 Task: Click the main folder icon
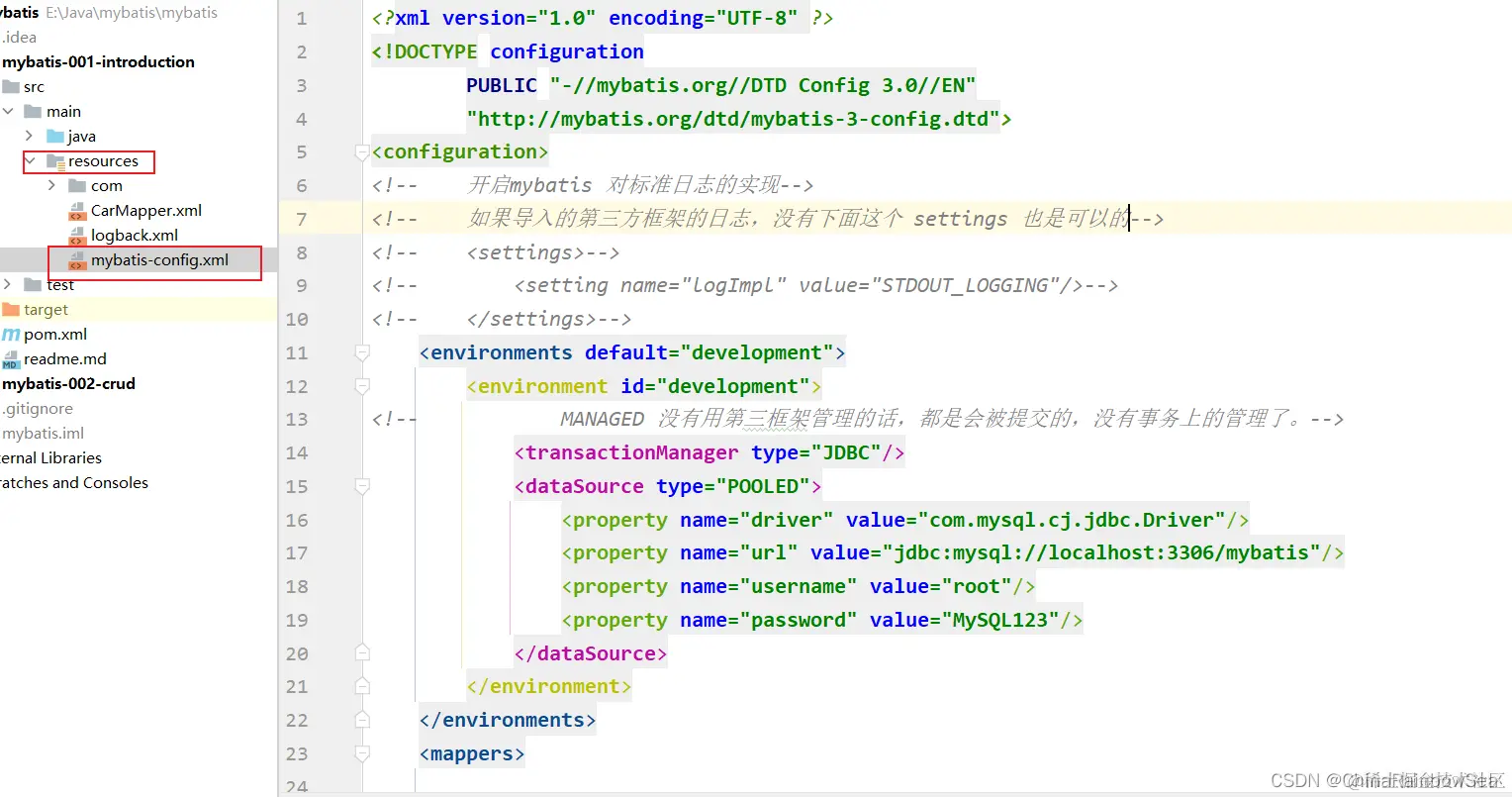[x=33, y=112]
